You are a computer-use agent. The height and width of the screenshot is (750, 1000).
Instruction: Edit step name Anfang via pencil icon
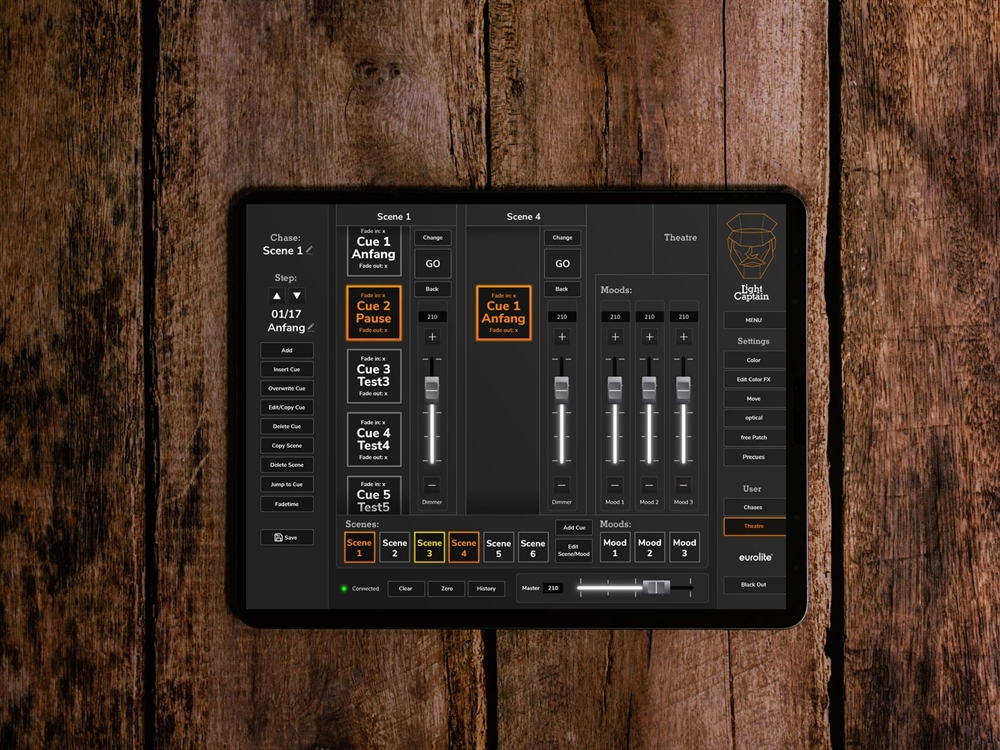pyautogui.click(x=311, y=327)
